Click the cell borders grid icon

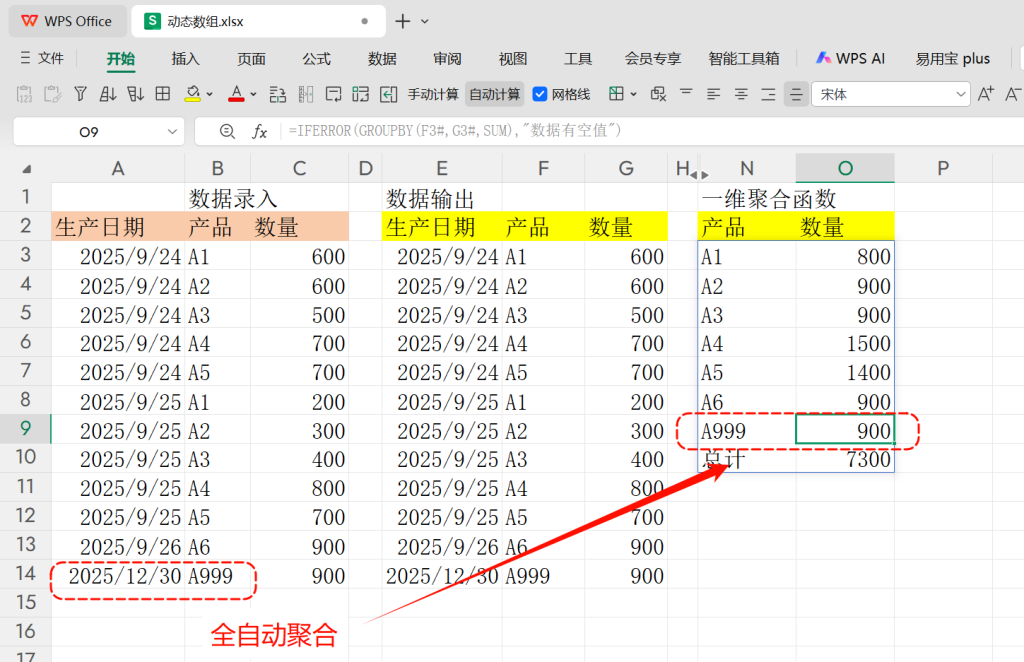163,94
